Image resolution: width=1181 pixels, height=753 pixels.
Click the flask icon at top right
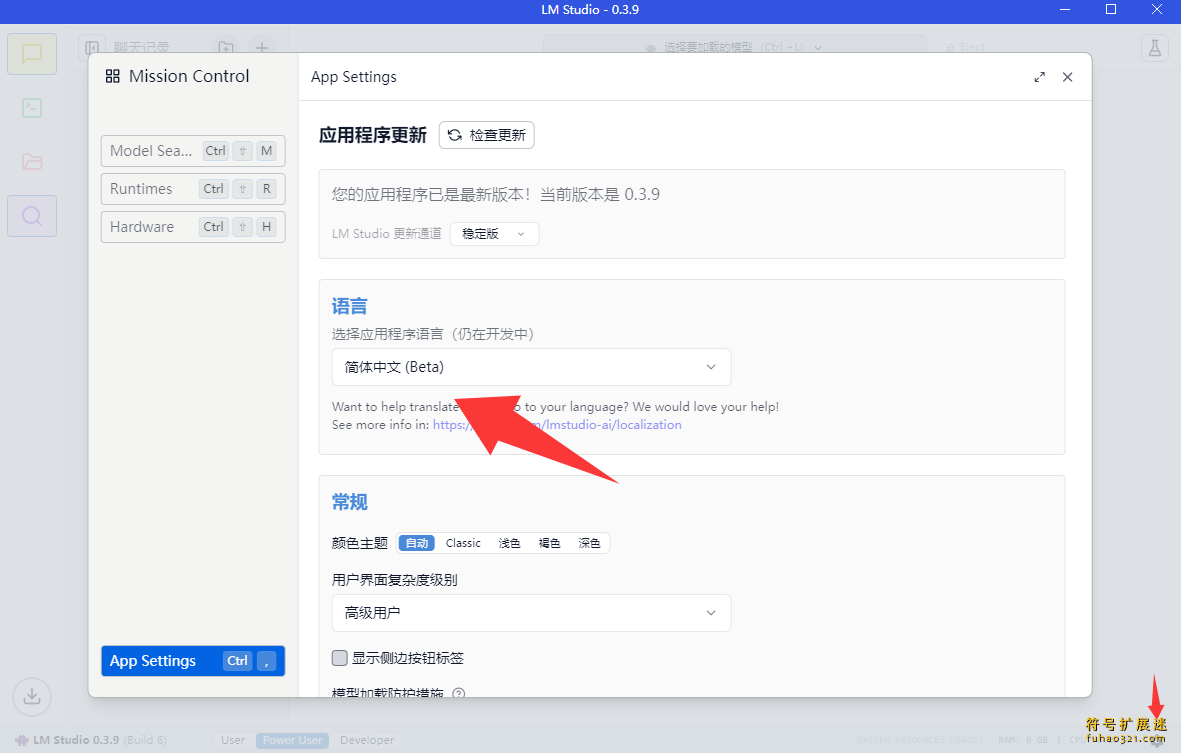pyautogui.click(x=1155, y=48)
